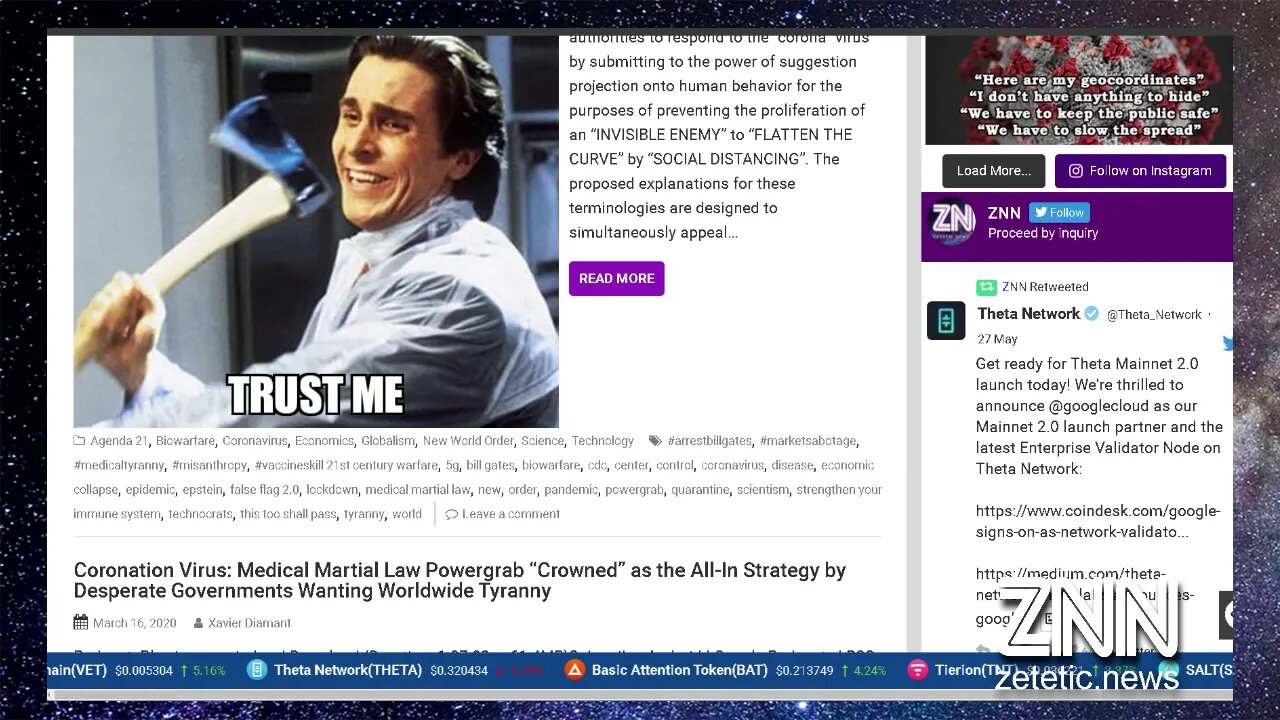1280x720 pixels.
Task: Click the technocrats tag
Action: point(200,514)
